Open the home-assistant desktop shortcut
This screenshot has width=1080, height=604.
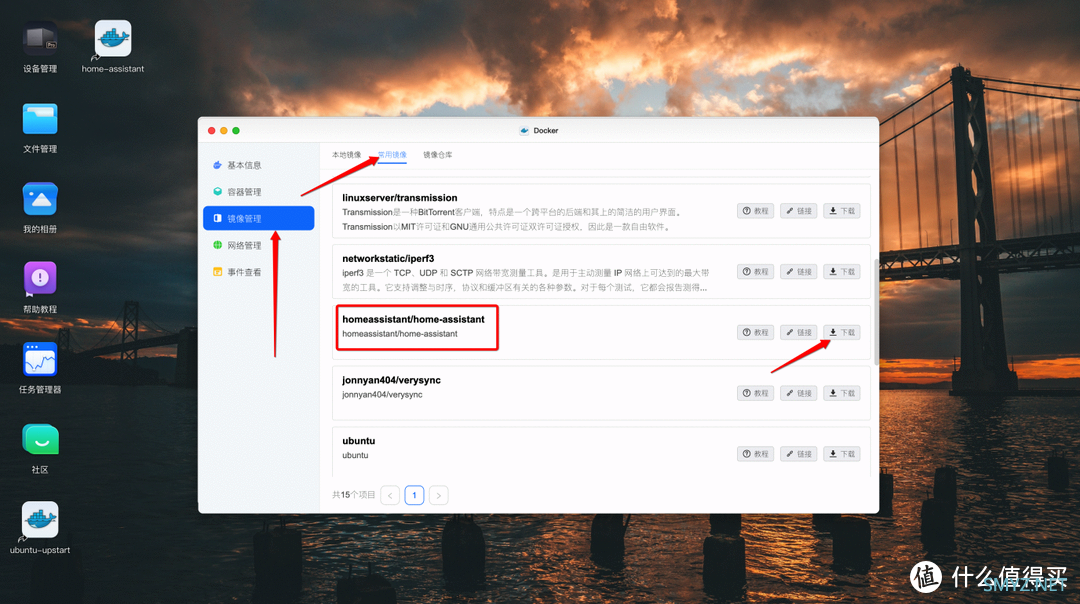pos(112,39)
